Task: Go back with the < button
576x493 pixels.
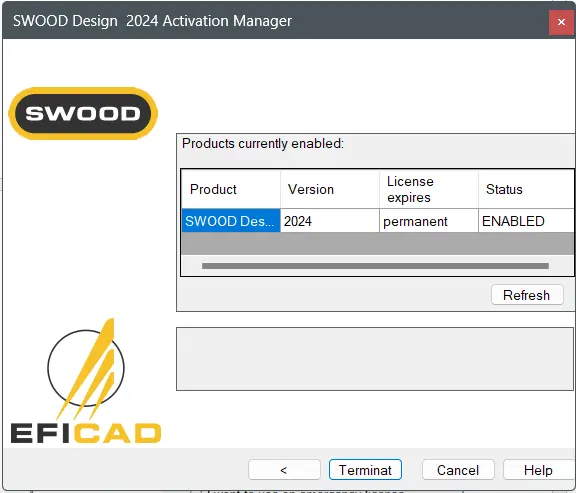Action: coord(284,470)
